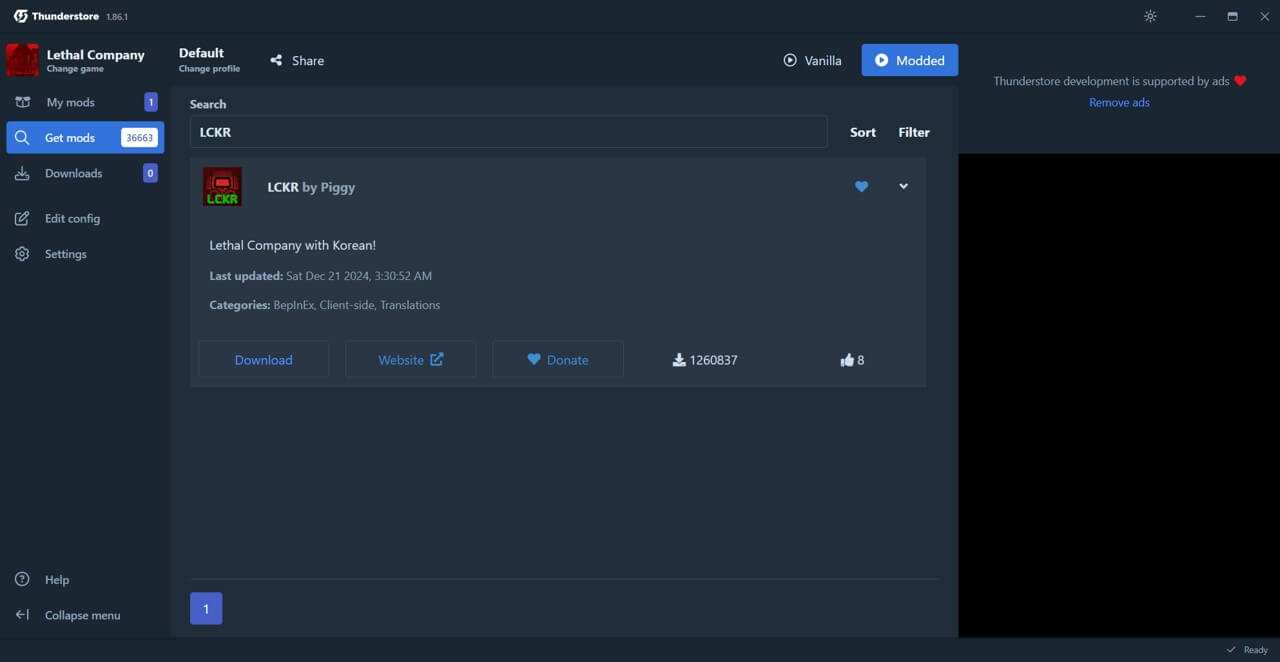Click the question mark icon beside Help

click(22, 580)
